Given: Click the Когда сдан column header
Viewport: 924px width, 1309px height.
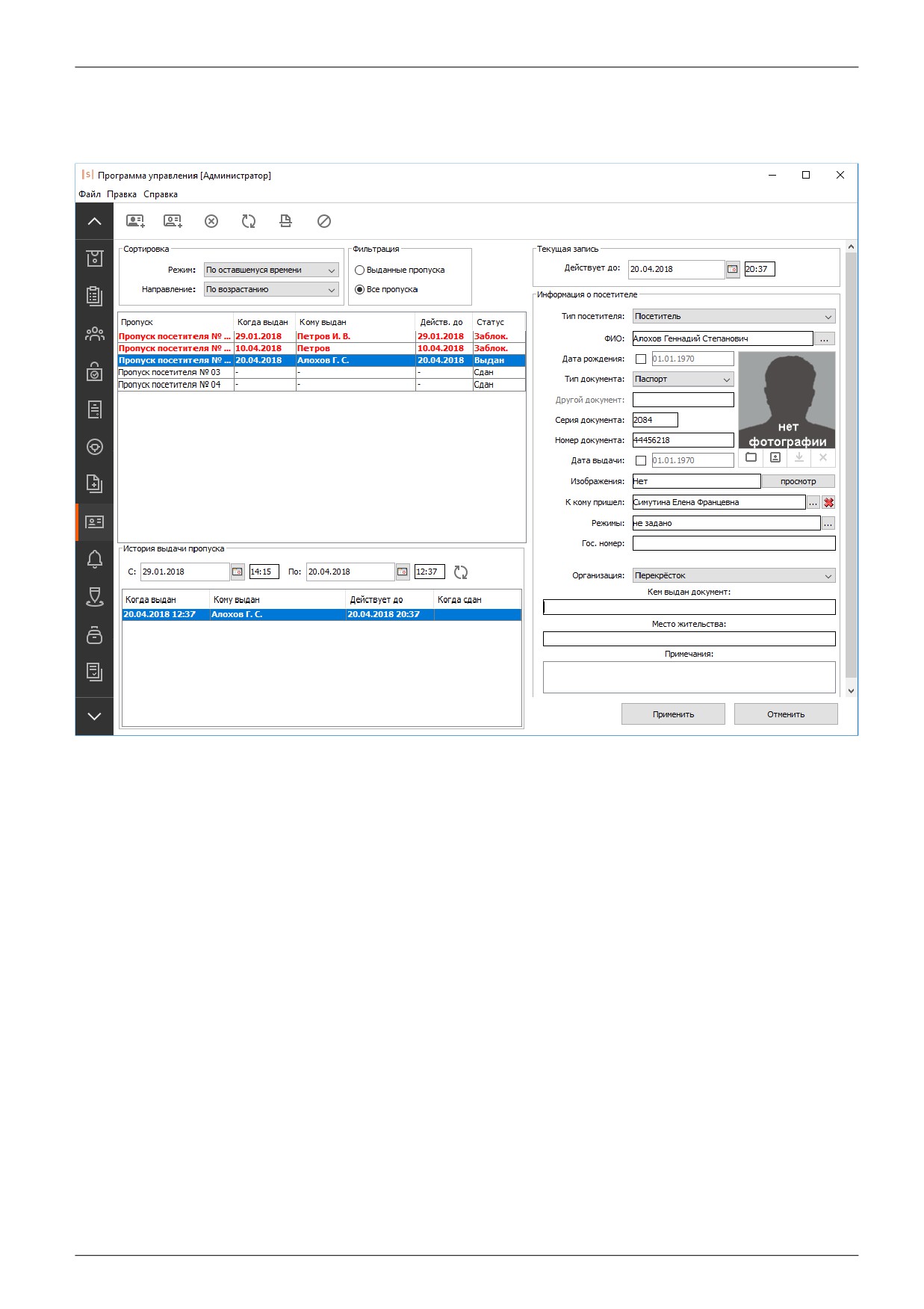Looking at the screenshot, I should click(477, 599).
